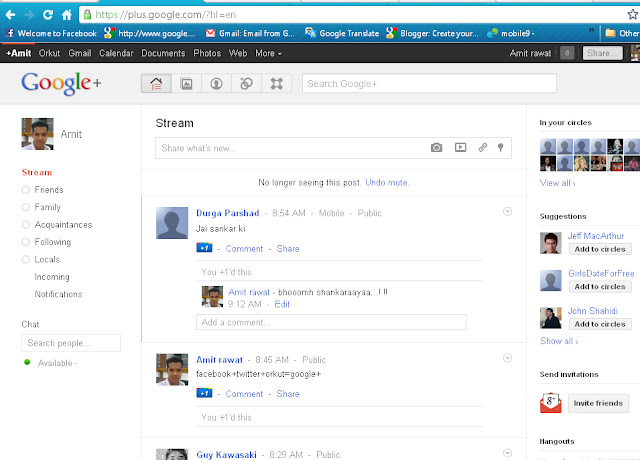
Task: Open Gmail in top bar
Action: tap(80, 53)
